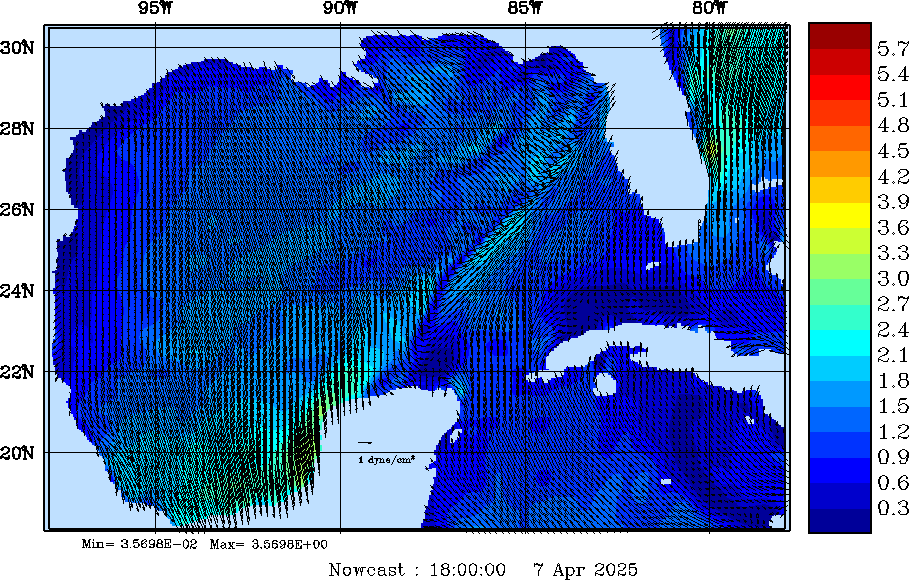This screenshot has width=909, height=580.
Task: Click the 22N latitude label
Action: pyautogui.click(x=17, y=371)
